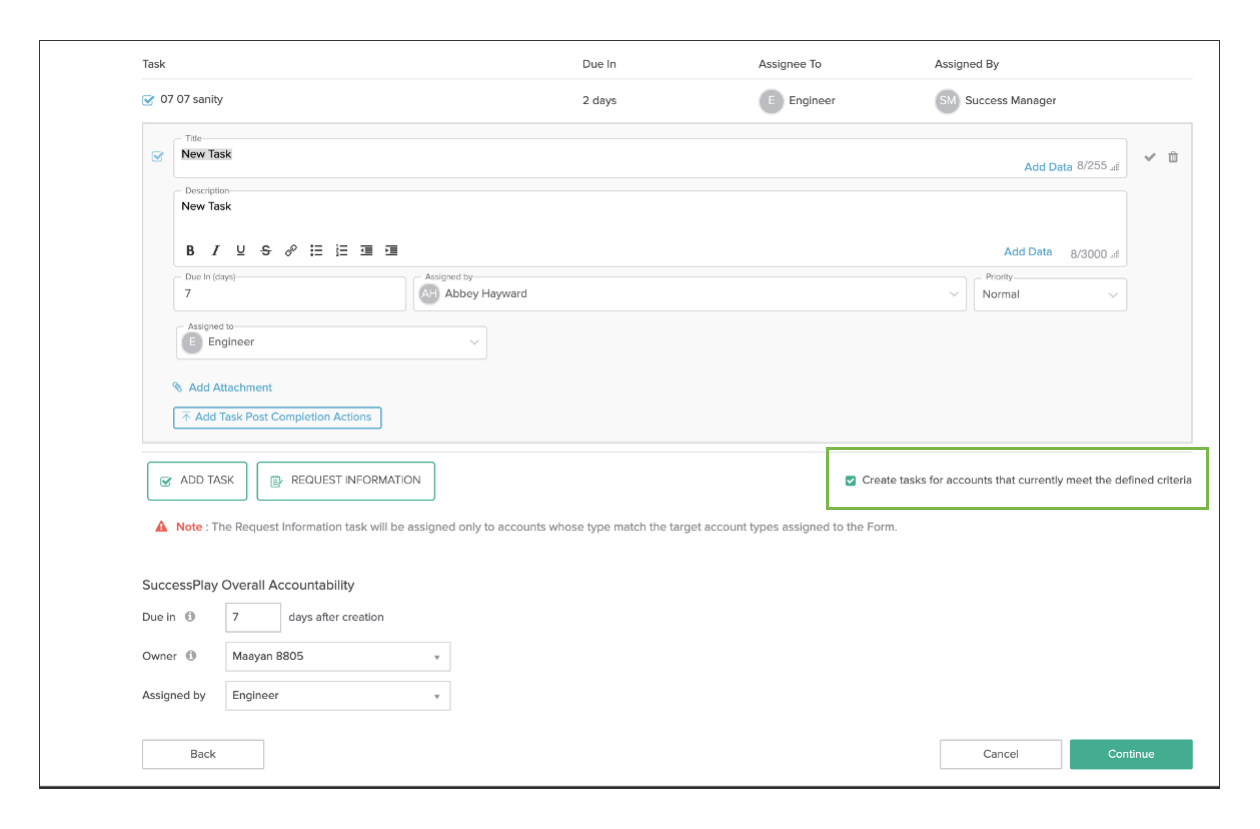Click the red warning Note icon
This screenshot has width=1260, height=829.
pyautogui.click(x=161, y=526)
